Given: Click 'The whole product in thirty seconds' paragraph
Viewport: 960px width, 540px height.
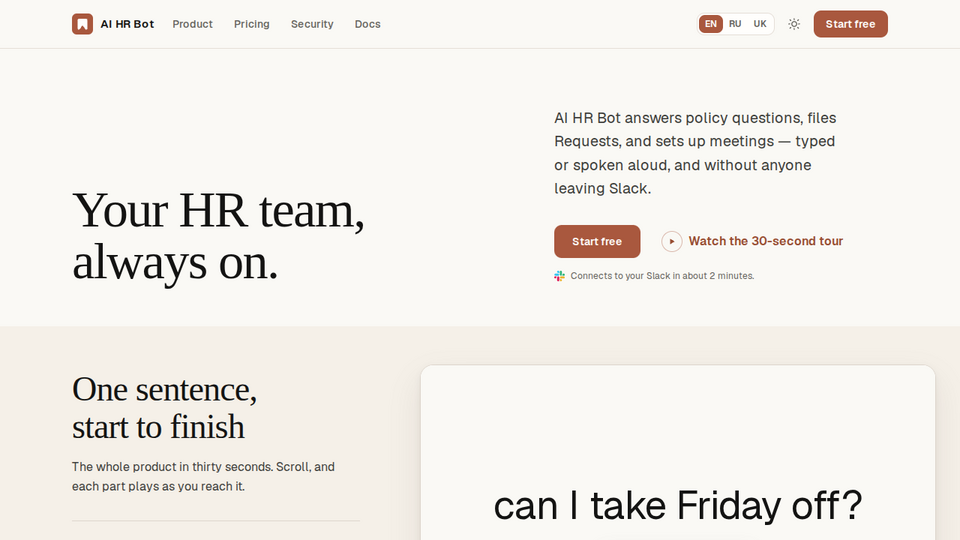Looking at the screenshot, I should [x=203, y=476].
